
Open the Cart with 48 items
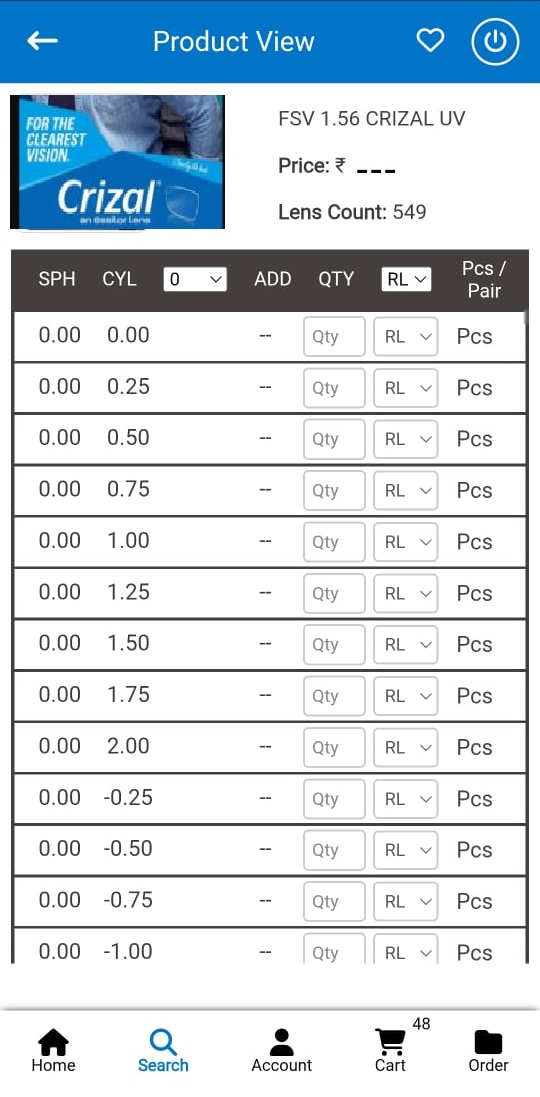[x=390, y=1049]
